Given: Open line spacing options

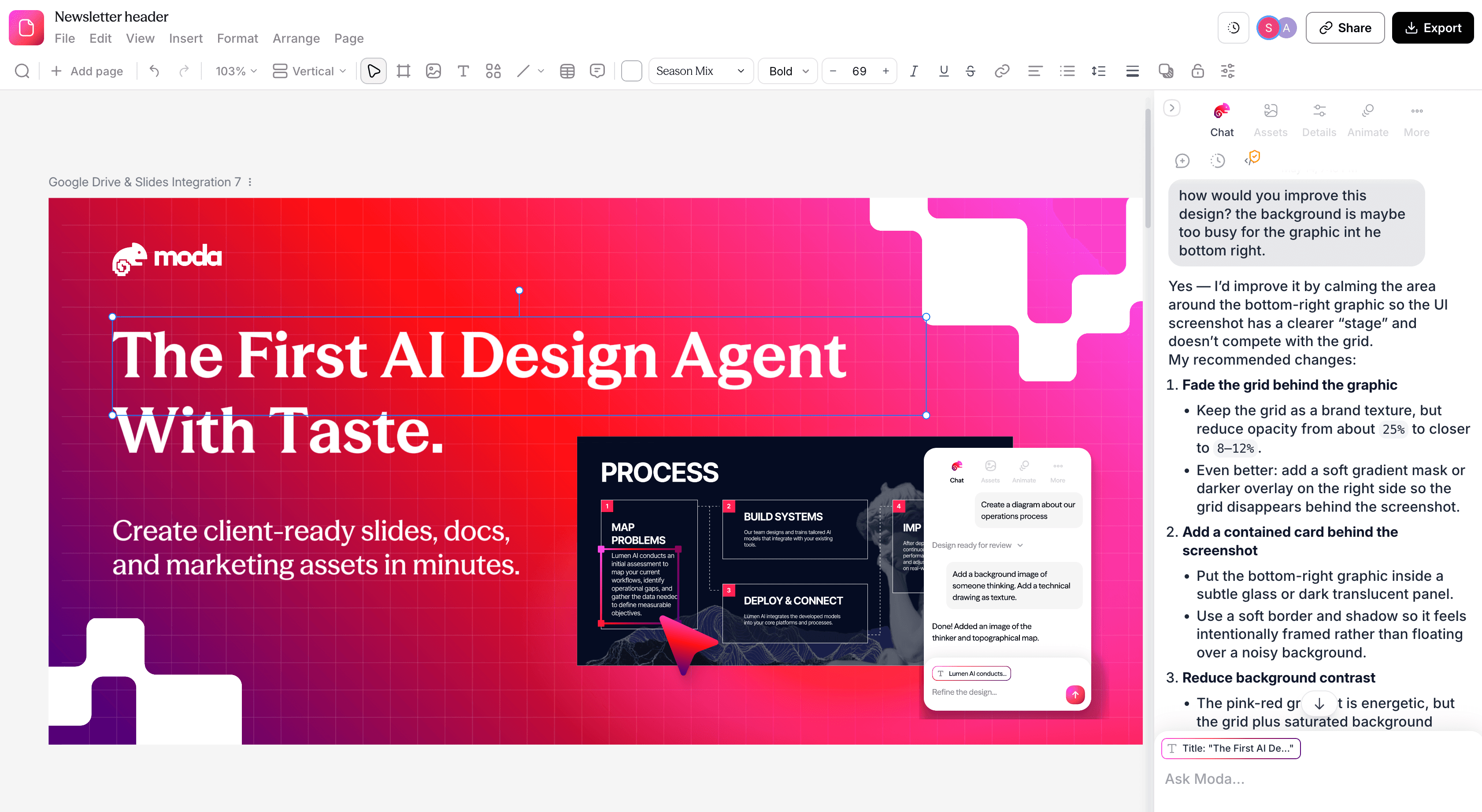Looking at the screenshot, I should click(1099, 71).
